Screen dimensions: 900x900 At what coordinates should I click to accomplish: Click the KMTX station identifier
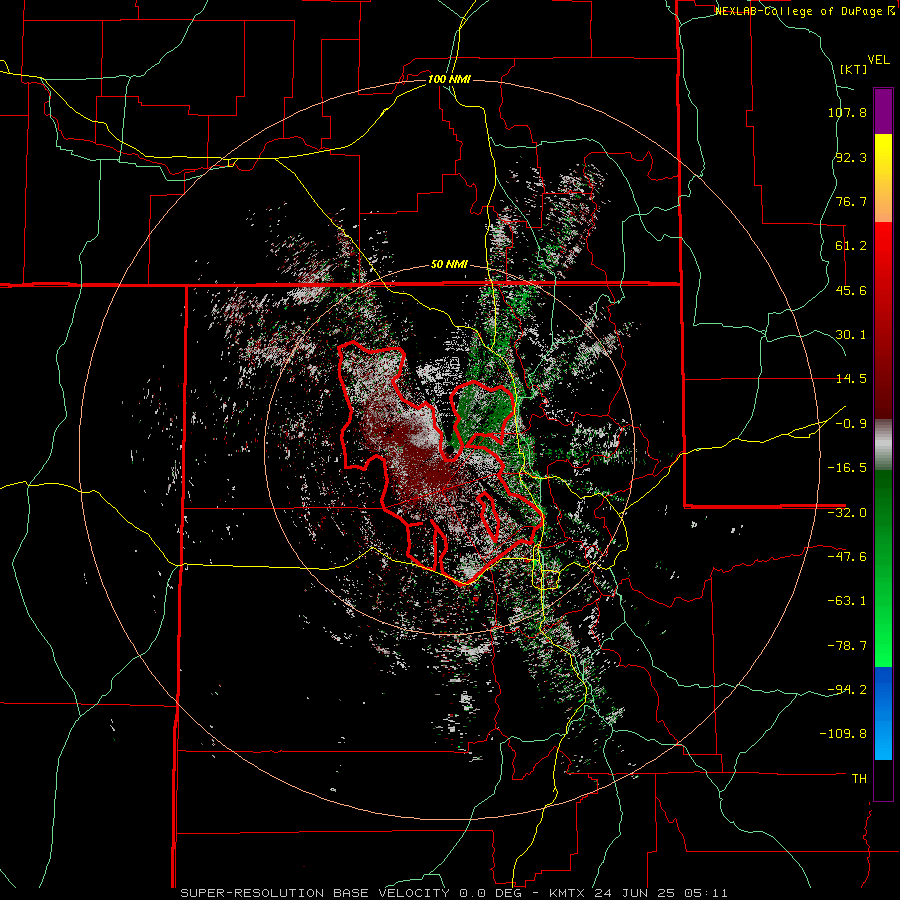[x=568, y=893]
